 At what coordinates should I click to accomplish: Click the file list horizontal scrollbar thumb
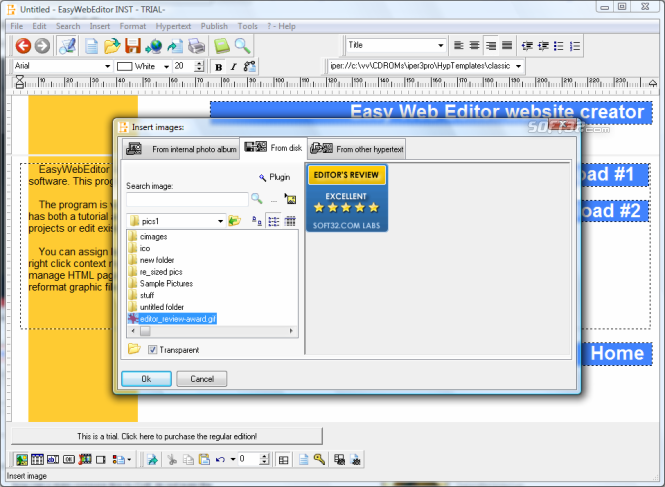click(x=145, y=331)
